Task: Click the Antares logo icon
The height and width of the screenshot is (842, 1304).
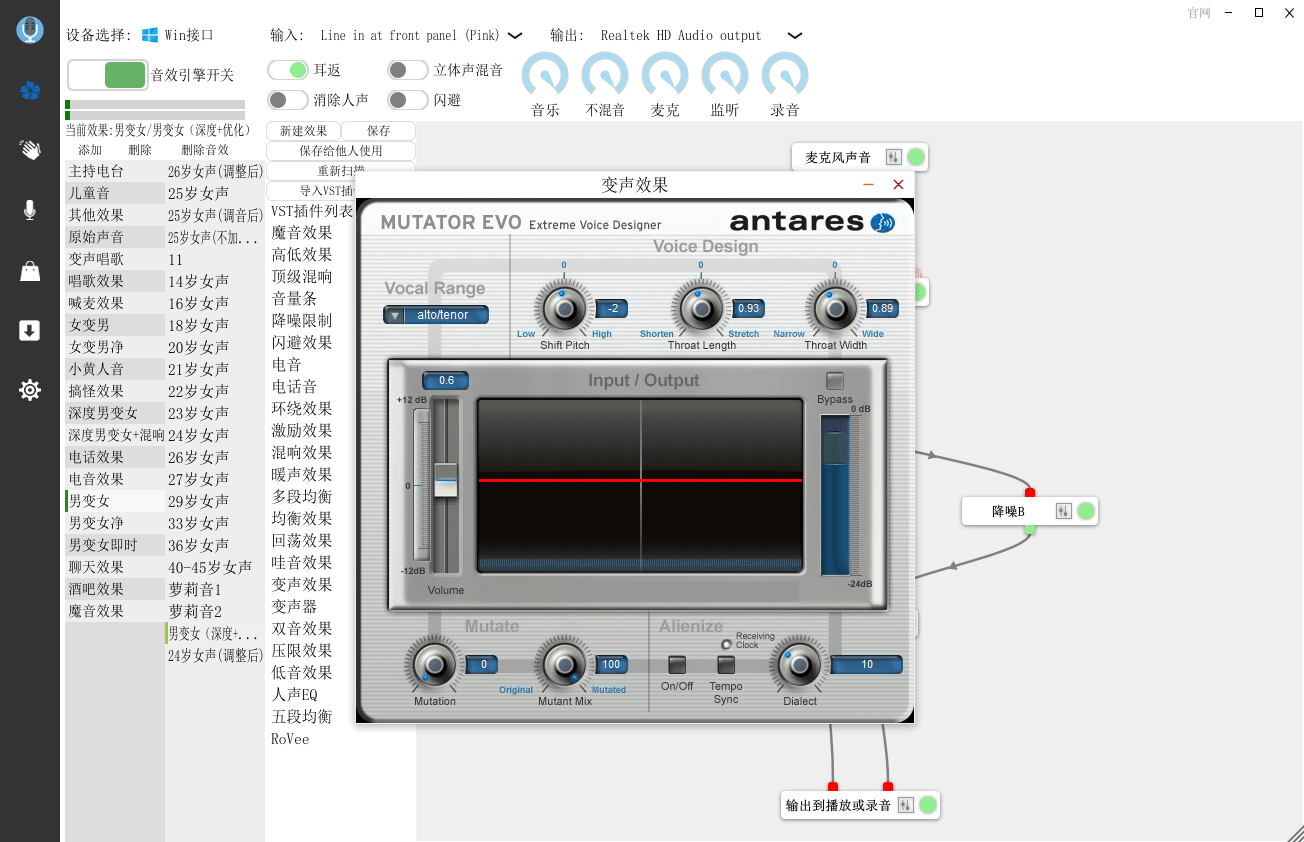Action: click(882, 222)
